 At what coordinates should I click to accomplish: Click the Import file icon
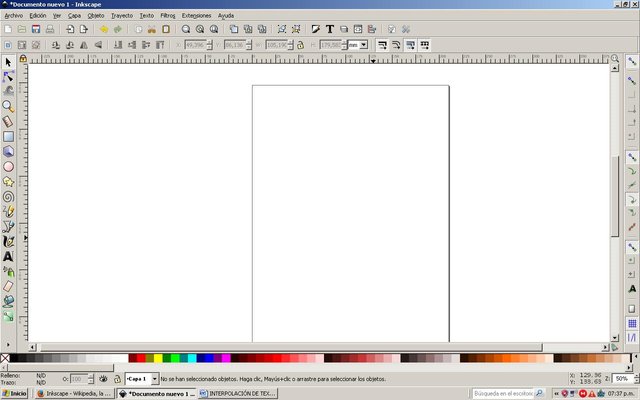tap(70, 29)
